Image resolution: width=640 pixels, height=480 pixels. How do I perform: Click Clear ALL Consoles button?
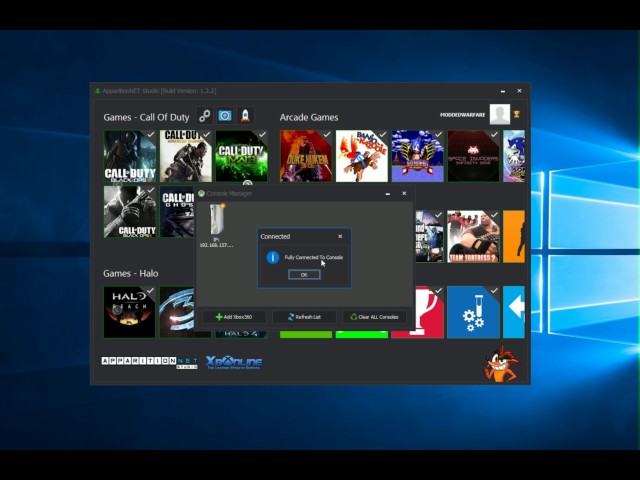pos(375,317)
